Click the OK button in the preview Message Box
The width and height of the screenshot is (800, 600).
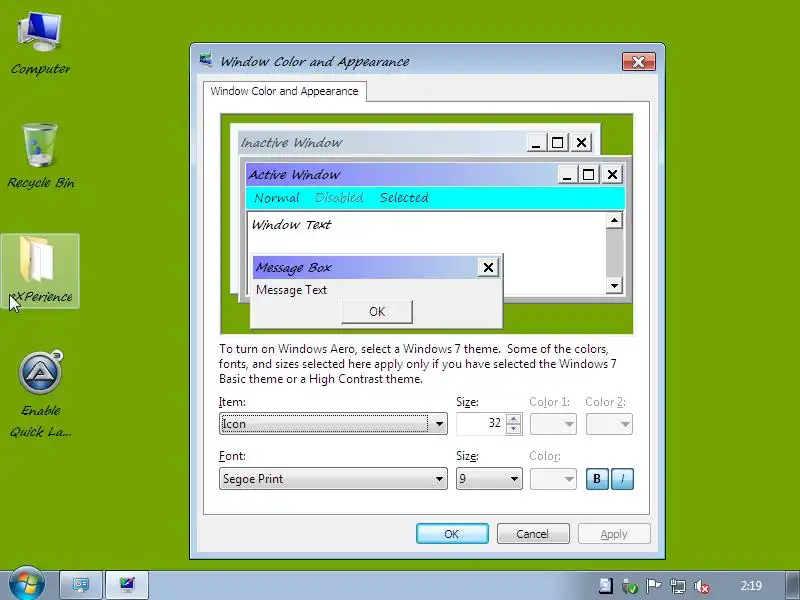[377, 312]
